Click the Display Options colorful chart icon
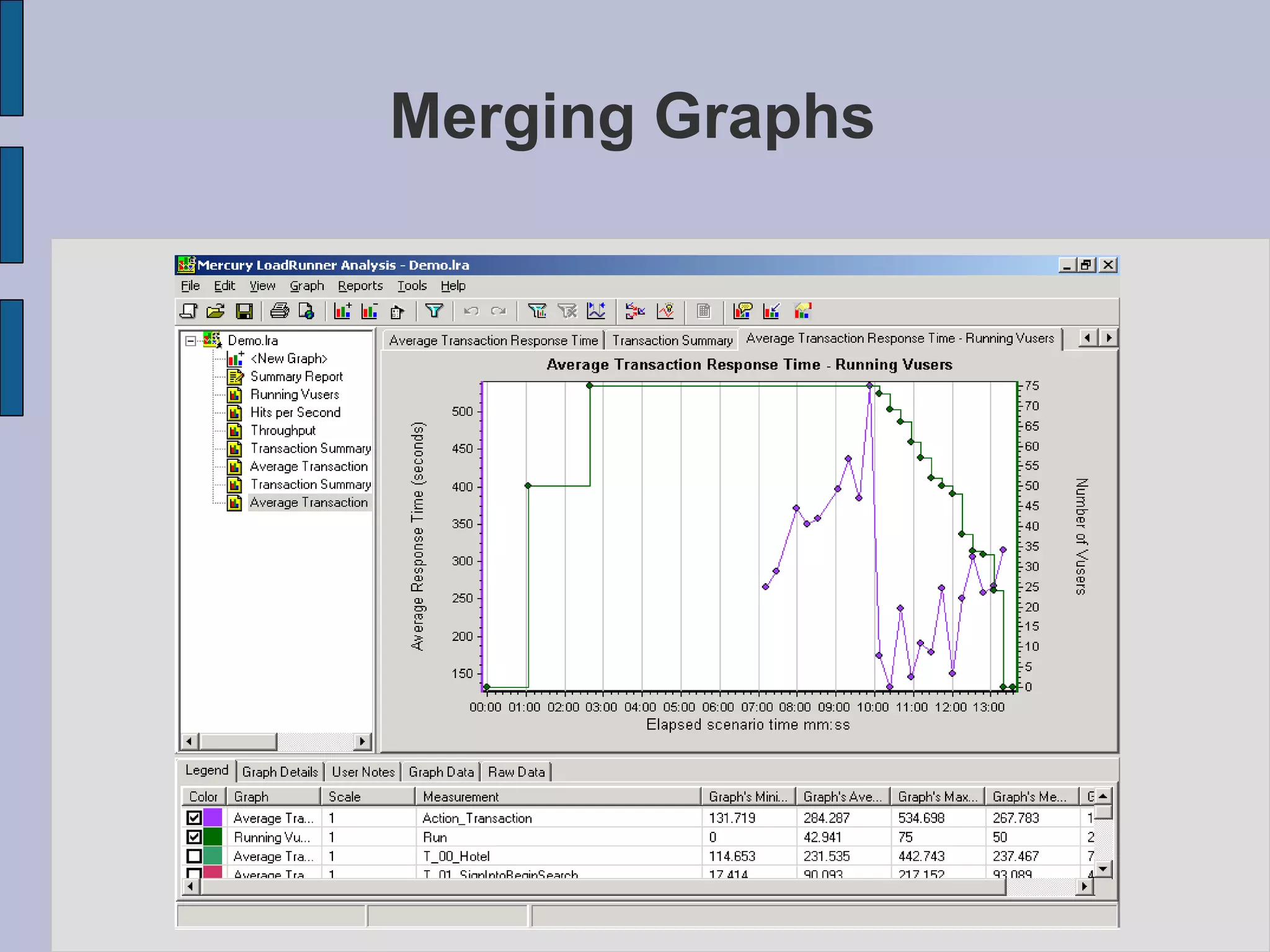 pyautogui.click(x=802, y=311)
